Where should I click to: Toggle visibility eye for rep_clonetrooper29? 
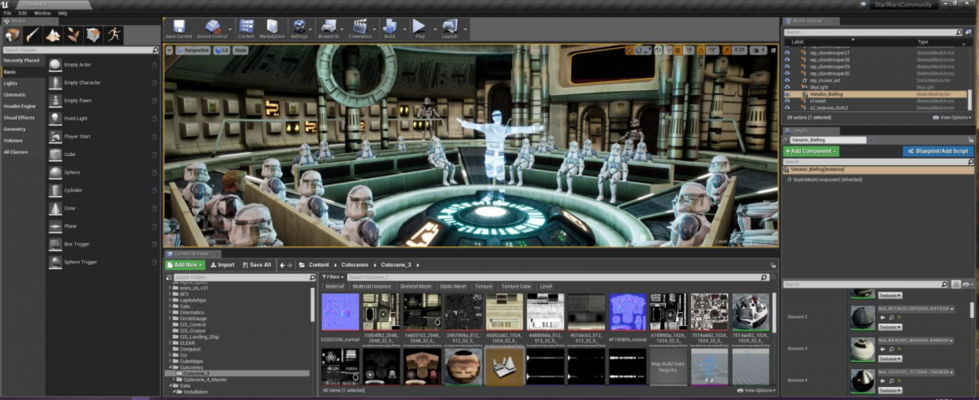pos(787,67)
